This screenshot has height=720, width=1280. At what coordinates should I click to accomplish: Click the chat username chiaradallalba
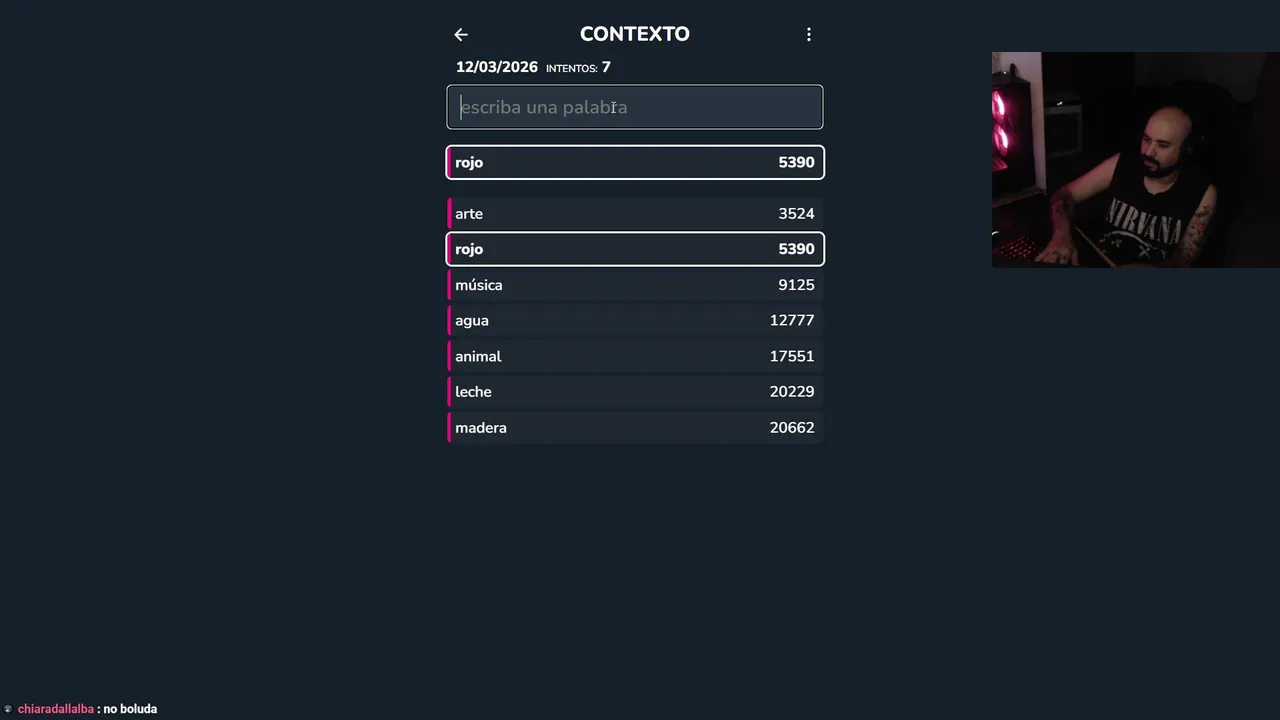[56, 709]
